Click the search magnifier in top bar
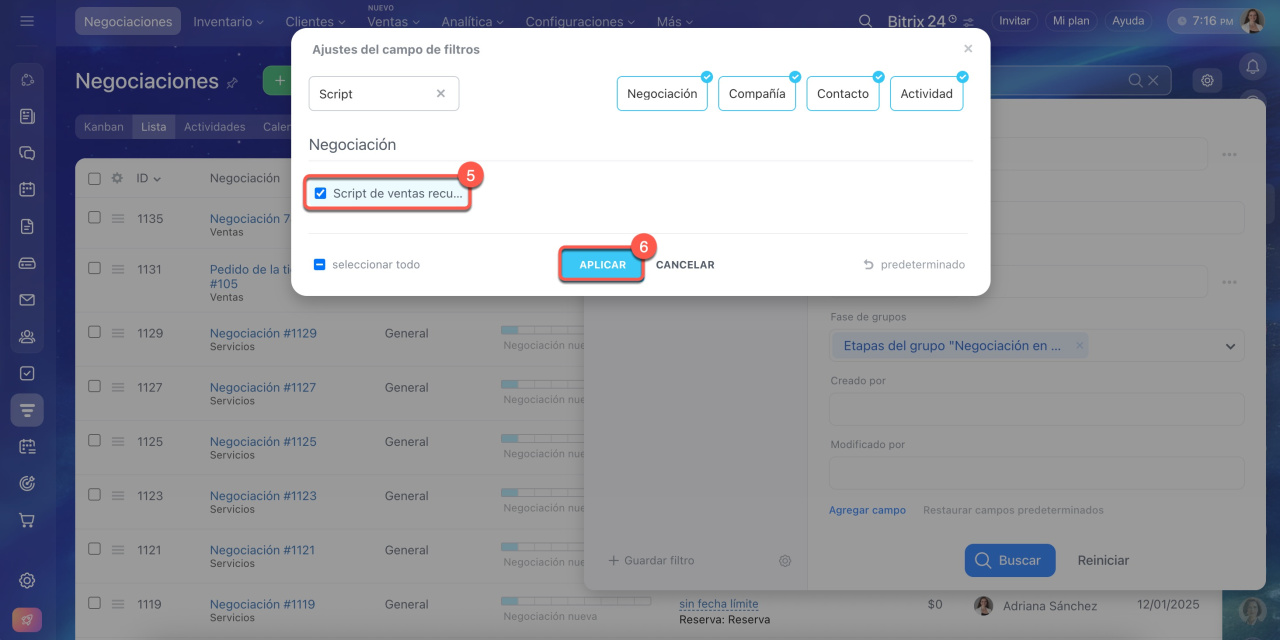Viewport: 1280px width, 640px height. 865,21
